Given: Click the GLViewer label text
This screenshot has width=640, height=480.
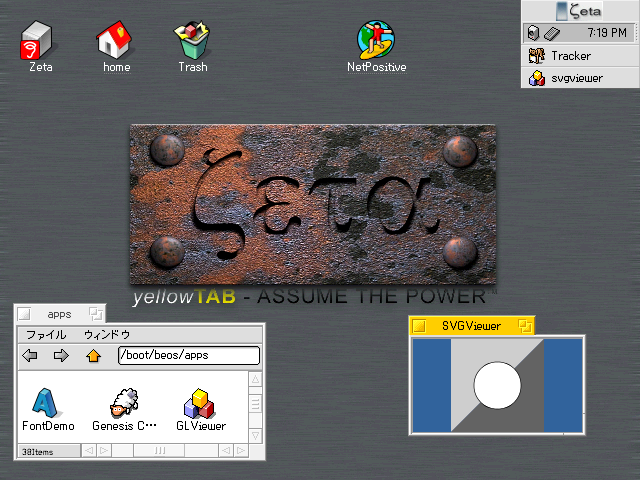Looking at the screenshot, I should (201, 426).
